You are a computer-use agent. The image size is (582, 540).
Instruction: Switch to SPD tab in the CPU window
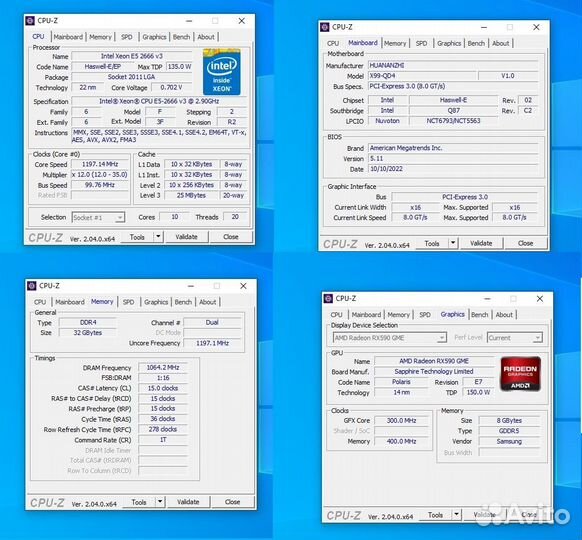tap(127, 37)
